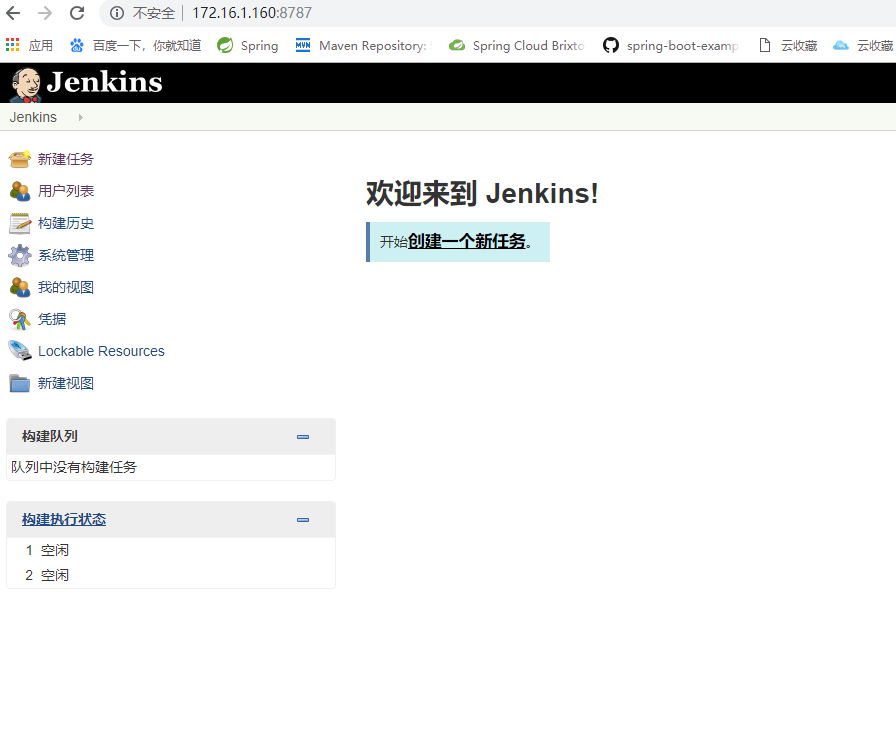Image resolution: width=896 pixels, height=732 pixels.
Task: Click the people icon beside 用户列表
Action: [19, 191]
